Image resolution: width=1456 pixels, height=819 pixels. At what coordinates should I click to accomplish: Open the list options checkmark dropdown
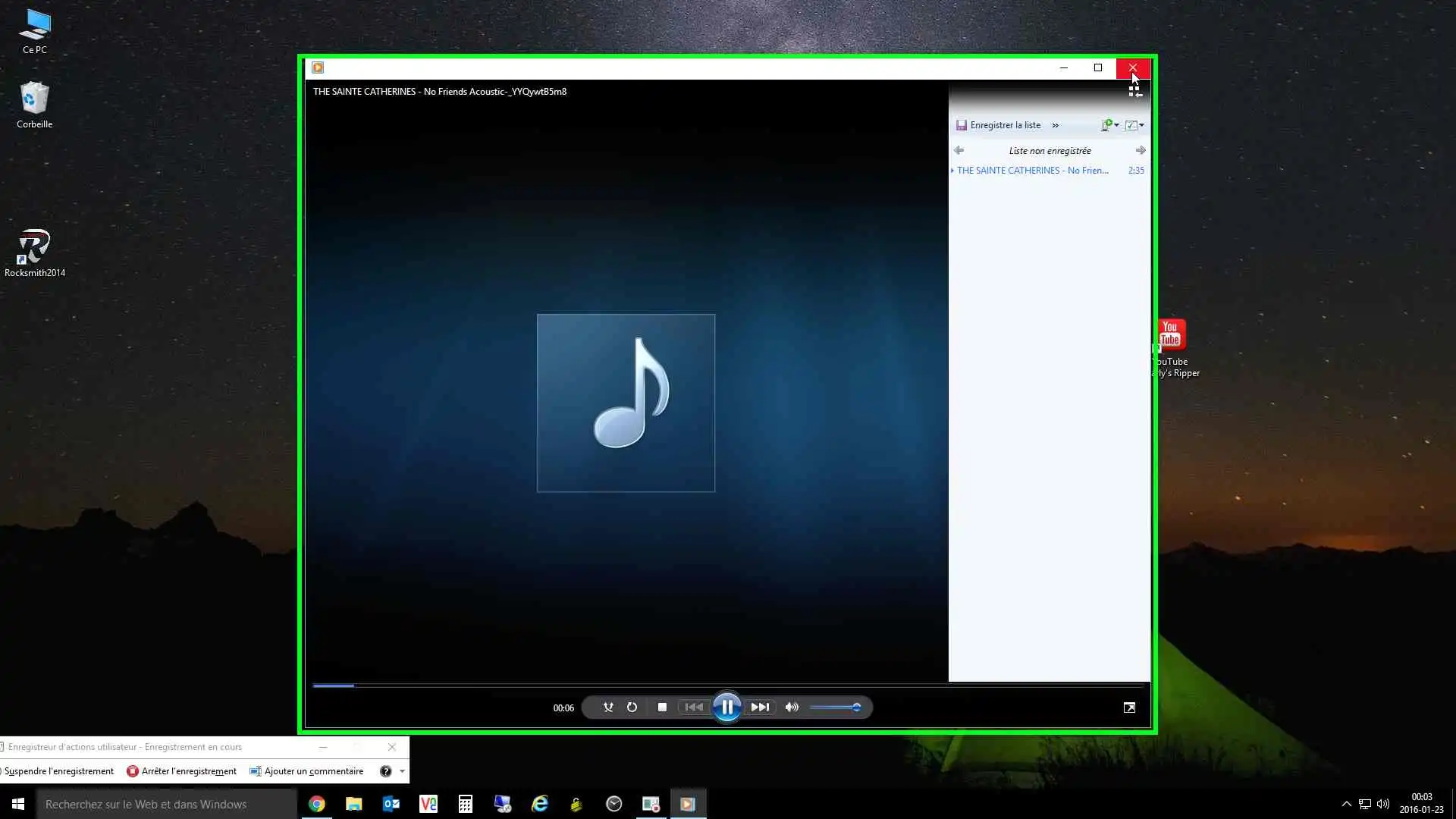click(1134, 125)
